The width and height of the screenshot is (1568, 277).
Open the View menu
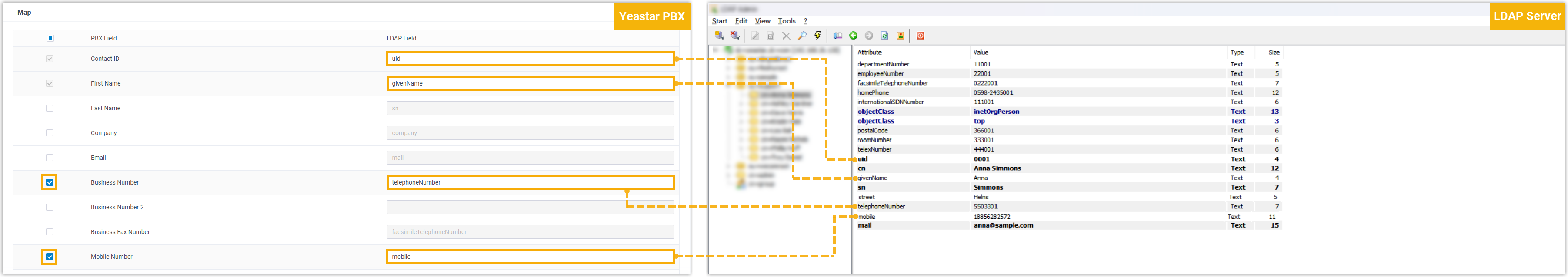(x=762, y=21)
